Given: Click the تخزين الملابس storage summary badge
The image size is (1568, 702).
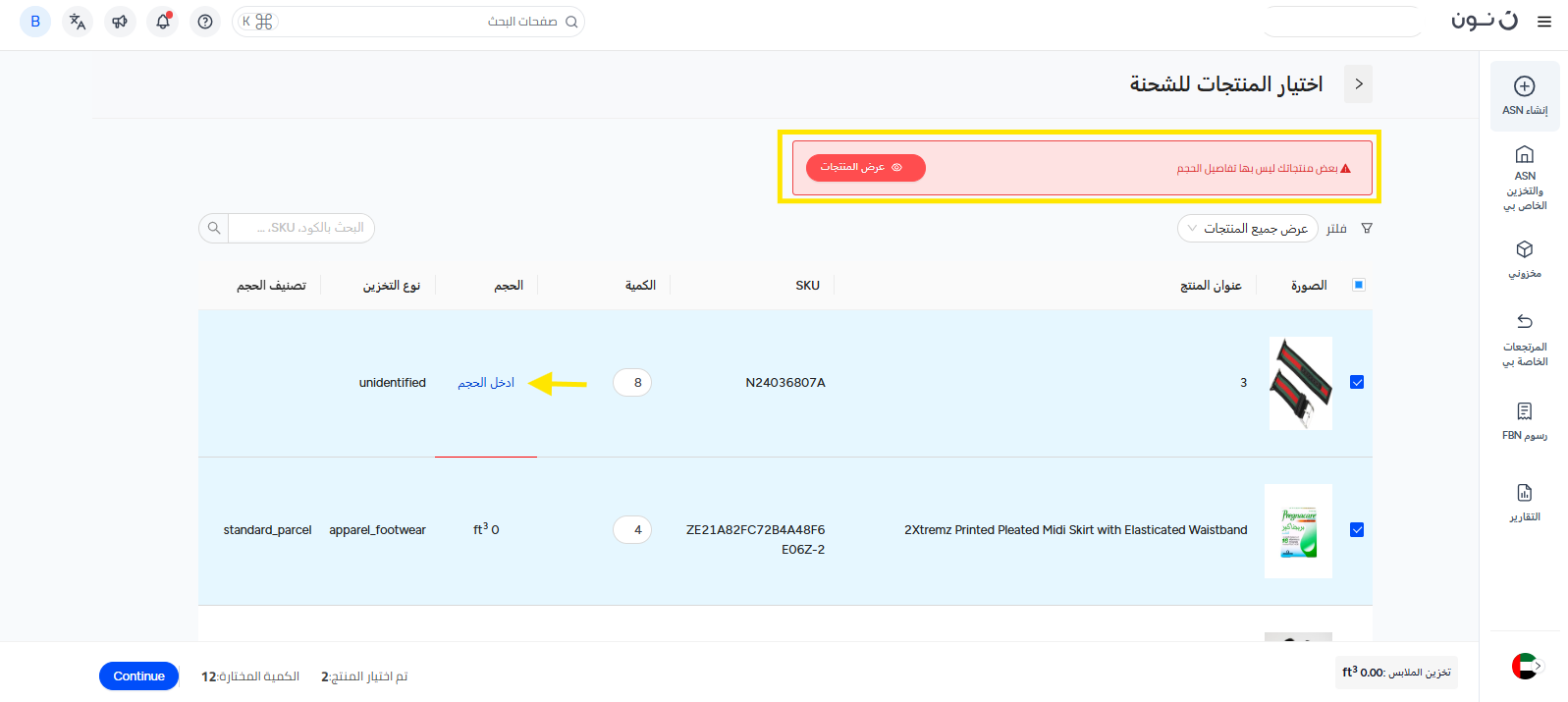Looking at the screenshot, I should [x=1396, y=673].
